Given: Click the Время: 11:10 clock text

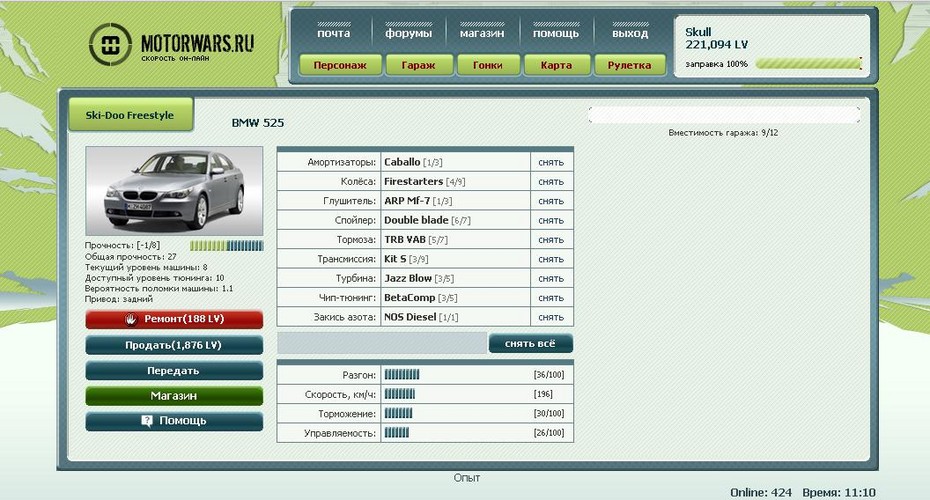Looking at the screenshot, I should coord(839,492).
